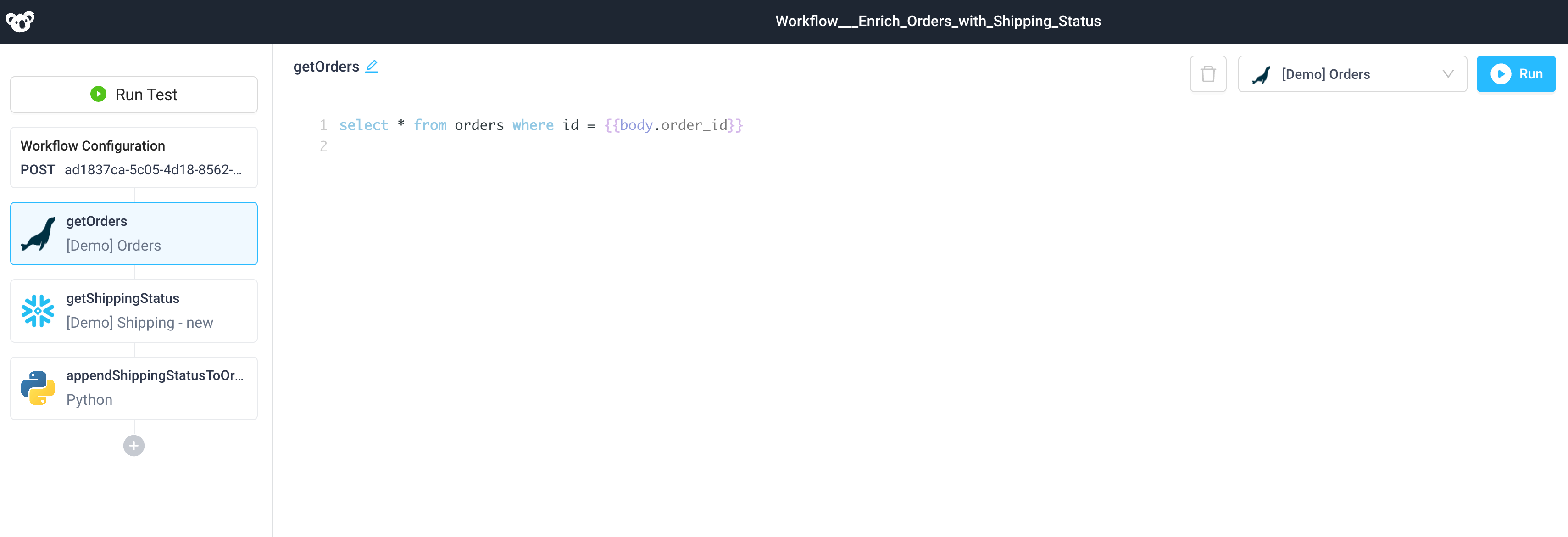This screenshot has width=1568, height=537.
Task: Click the Snowflake icon on getShippingStatus block
Action: pos(37,311)
